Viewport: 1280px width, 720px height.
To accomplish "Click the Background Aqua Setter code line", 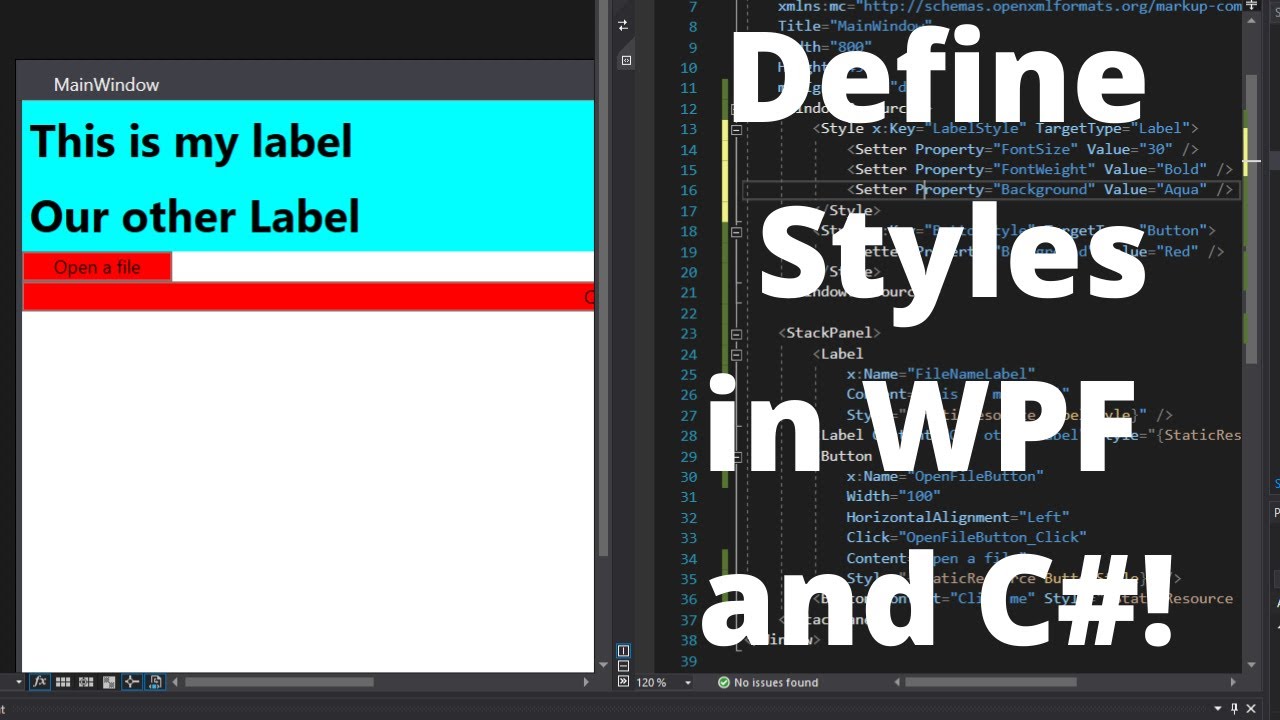I will 1042,189.
